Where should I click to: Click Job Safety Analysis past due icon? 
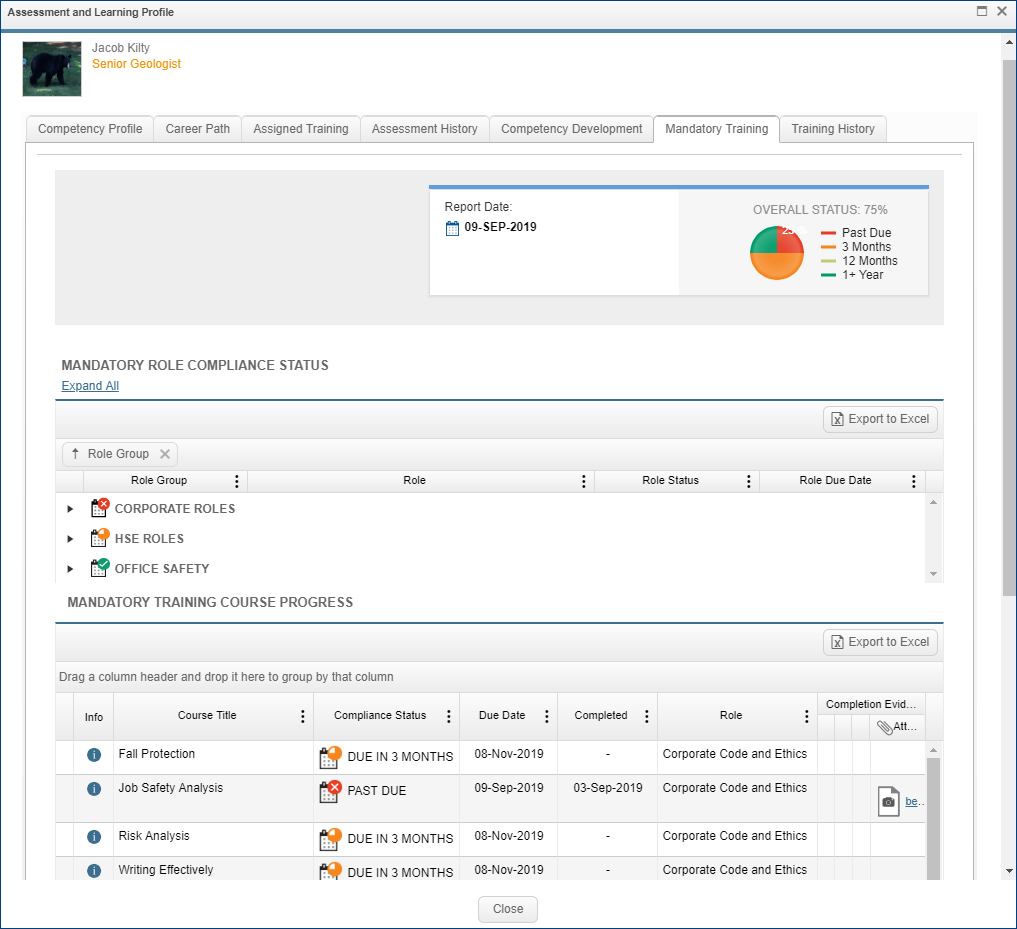click(x=330, y=791)
